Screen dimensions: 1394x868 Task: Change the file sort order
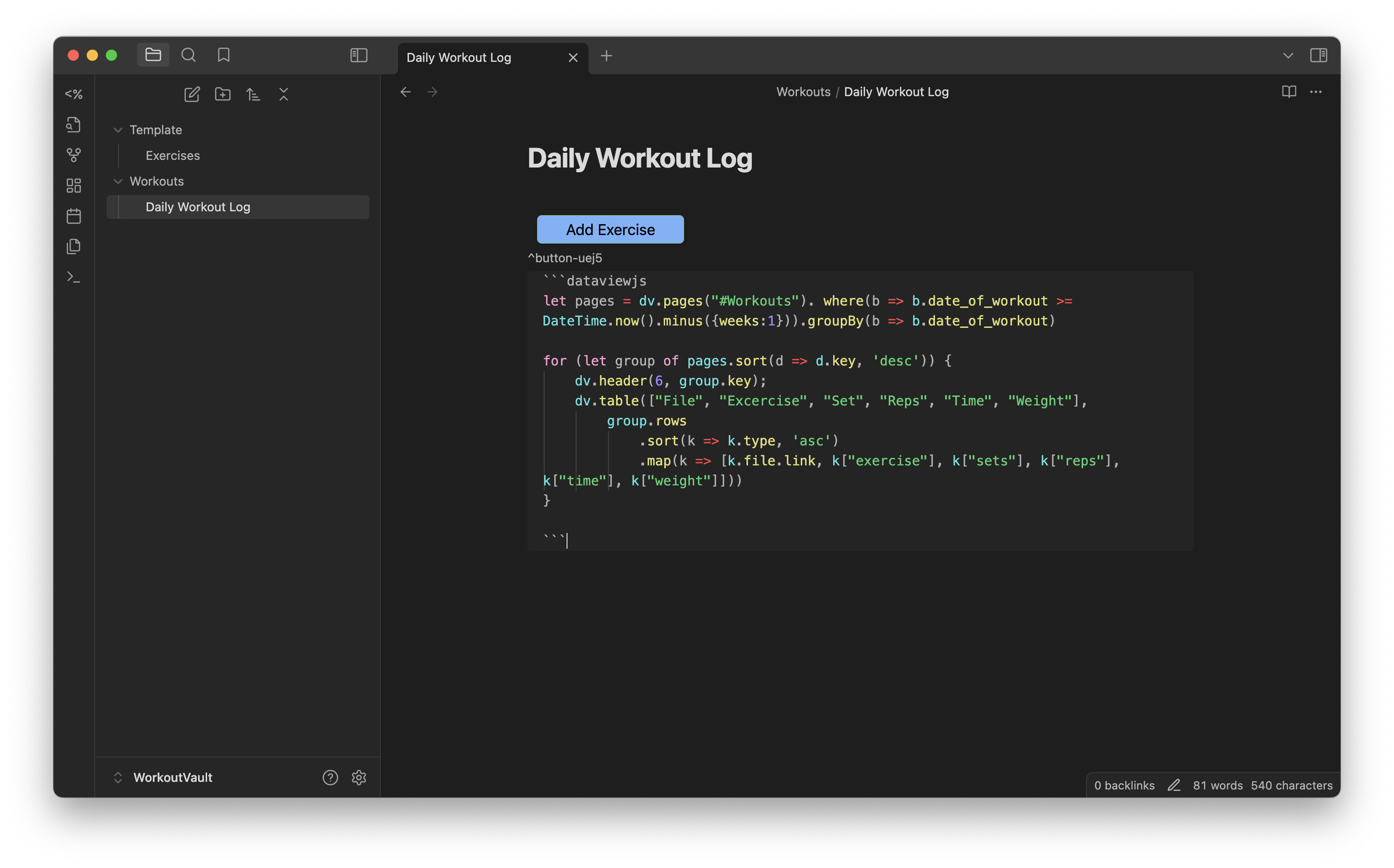coord(253,94)
